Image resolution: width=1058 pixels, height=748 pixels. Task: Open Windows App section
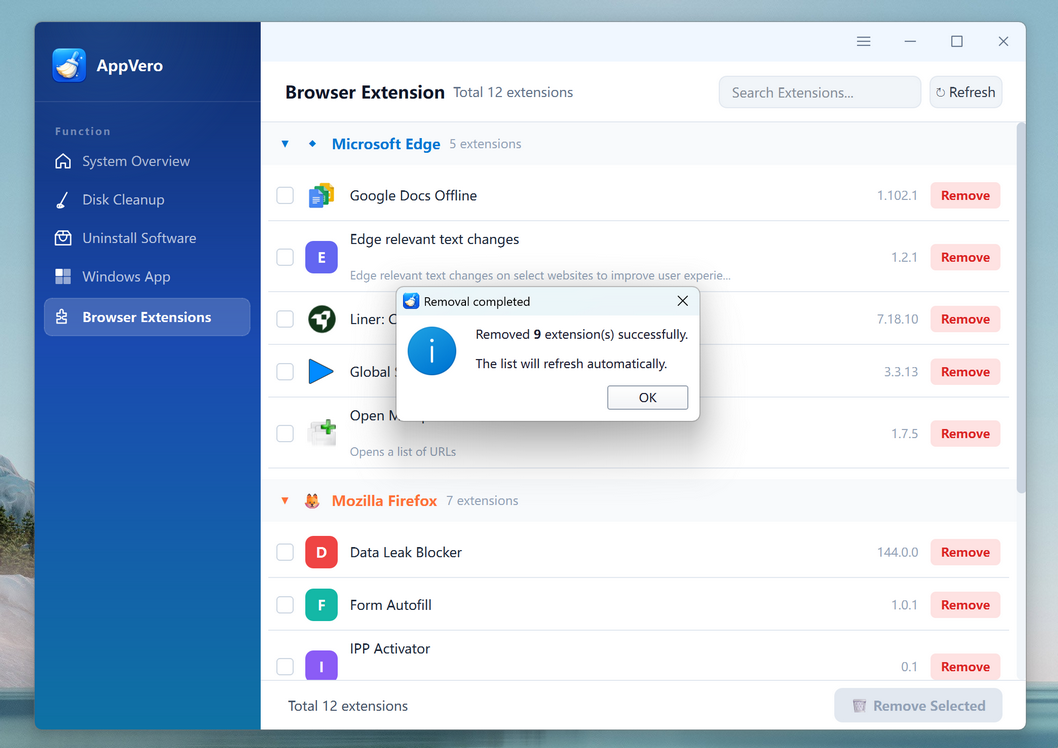[147, 277]
